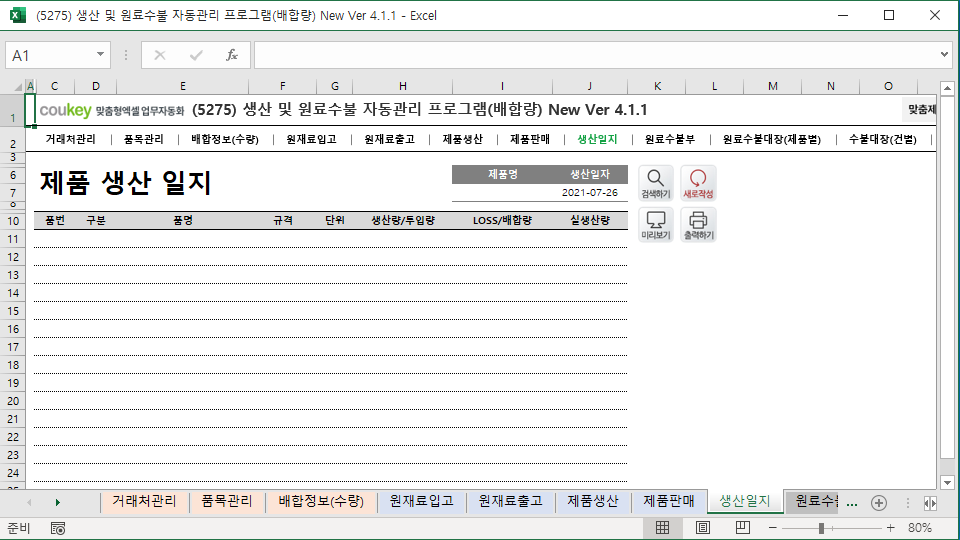Click the Excel application icon in title bar

point(18,15)
